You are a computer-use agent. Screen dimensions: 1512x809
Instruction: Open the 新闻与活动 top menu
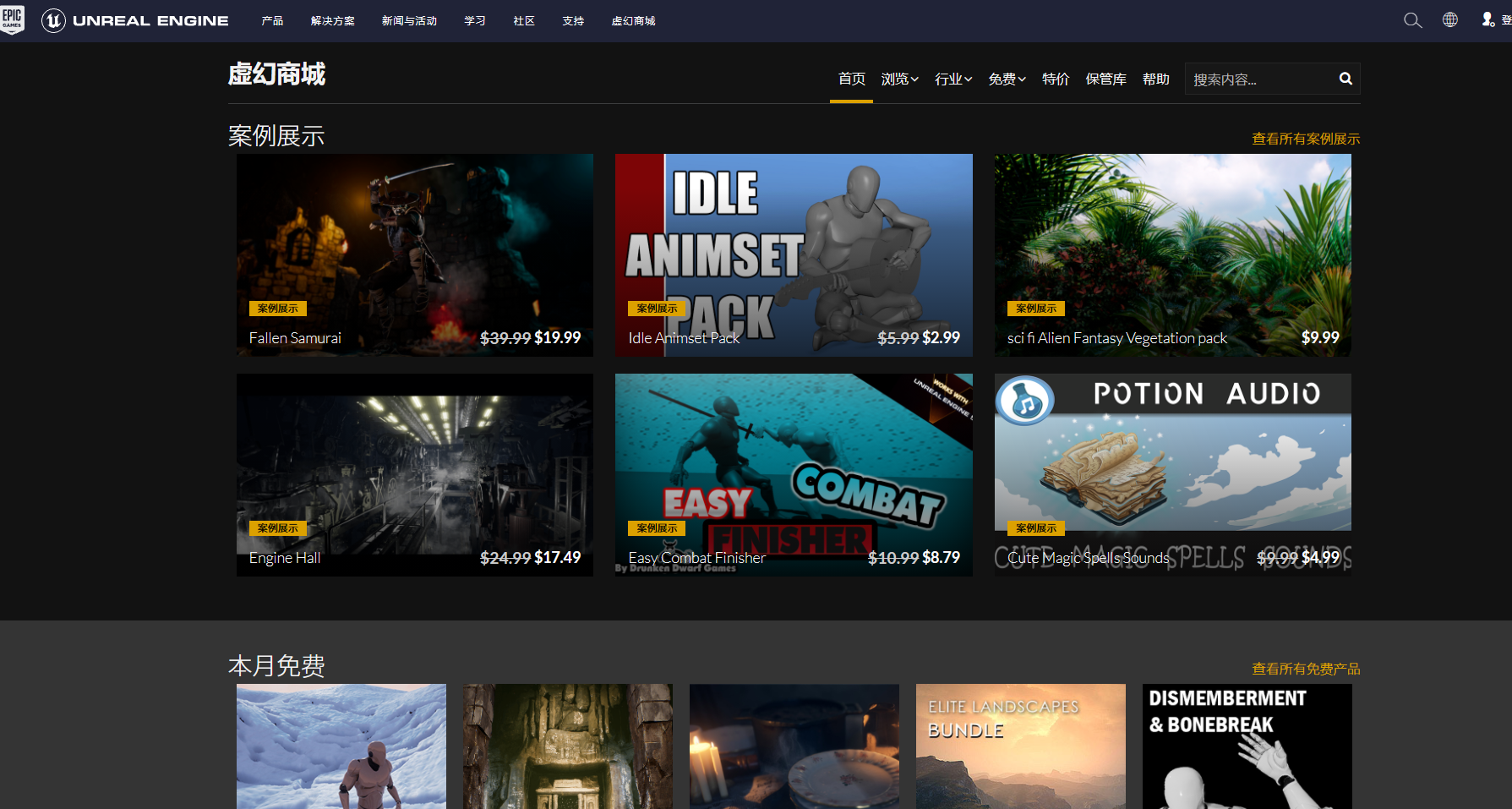click(x=409, y=21)
